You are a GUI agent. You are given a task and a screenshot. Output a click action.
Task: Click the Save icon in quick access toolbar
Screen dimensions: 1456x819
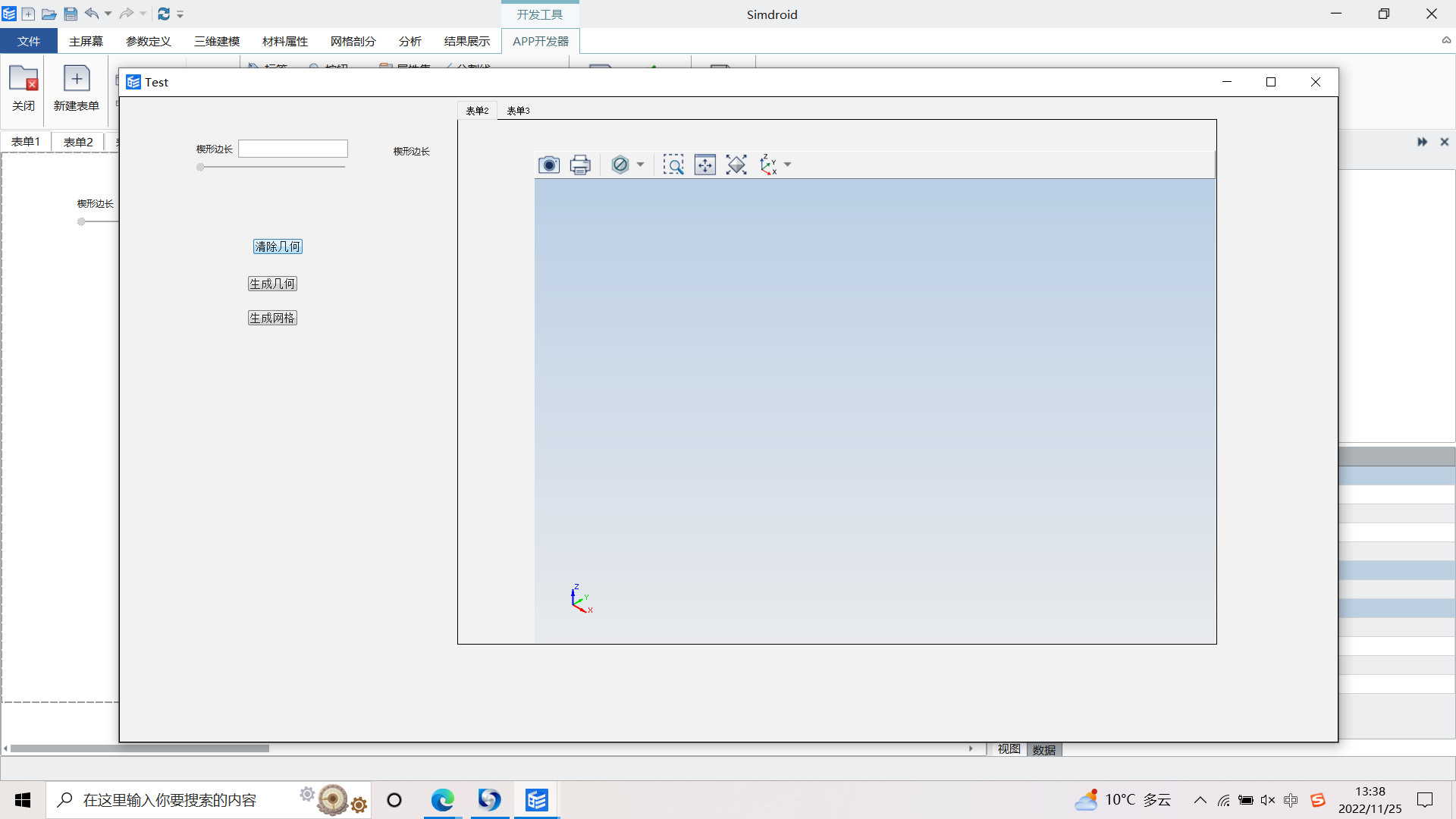pyautogui.click(x=71, y=14)
